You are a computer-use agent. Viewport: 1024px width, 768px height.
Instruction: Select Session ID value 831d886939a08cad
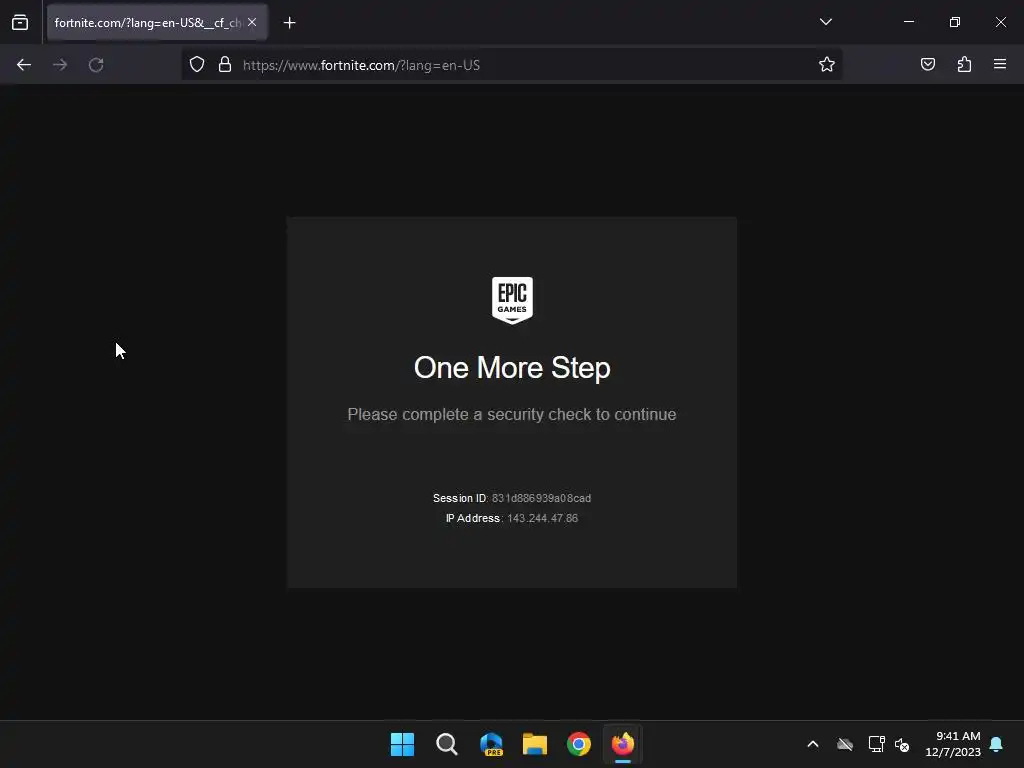coord(541,498)
